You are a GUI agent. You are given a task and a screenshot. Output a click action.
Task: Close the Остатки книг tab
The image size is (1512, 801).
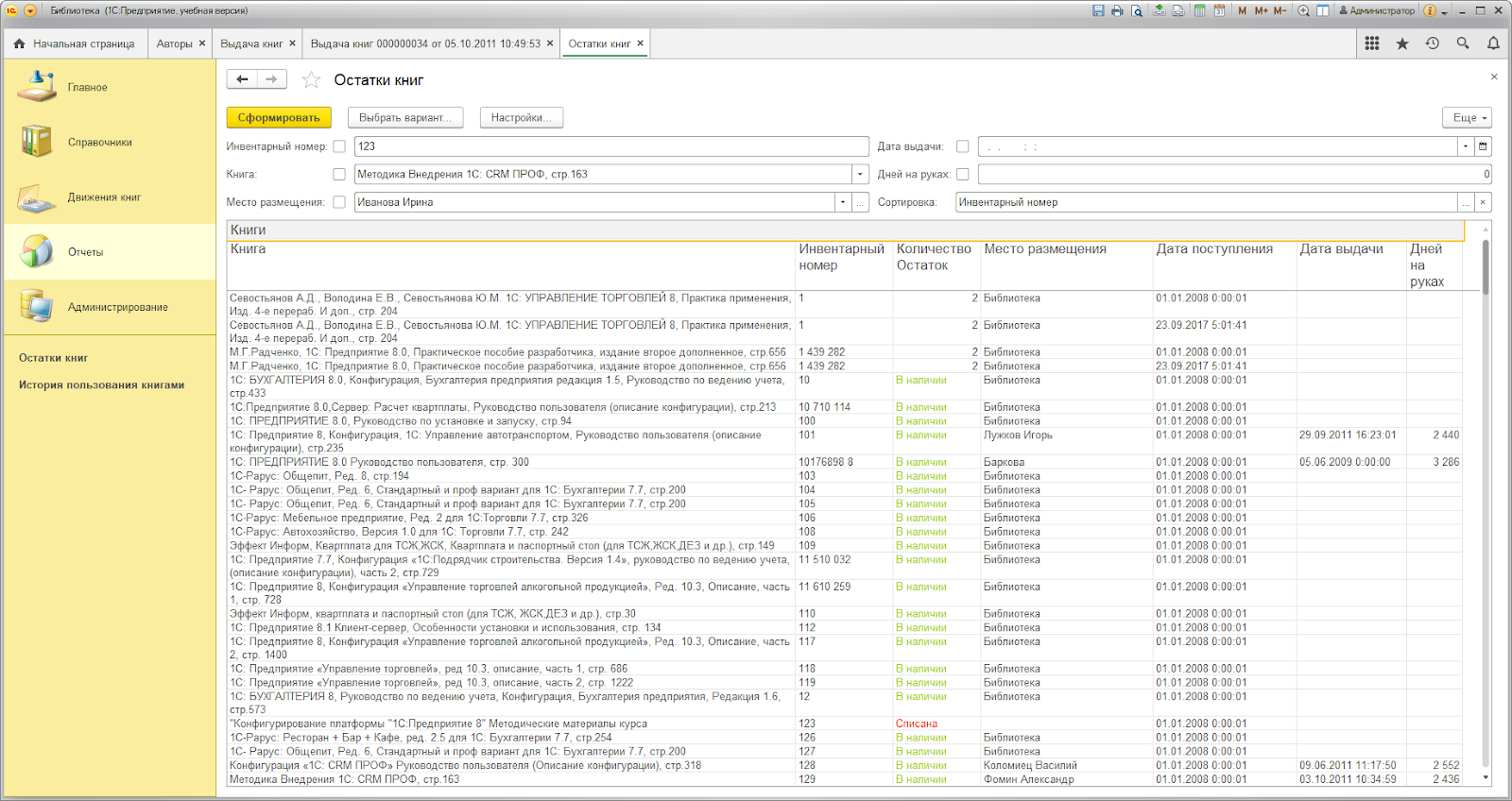point(640,43)
